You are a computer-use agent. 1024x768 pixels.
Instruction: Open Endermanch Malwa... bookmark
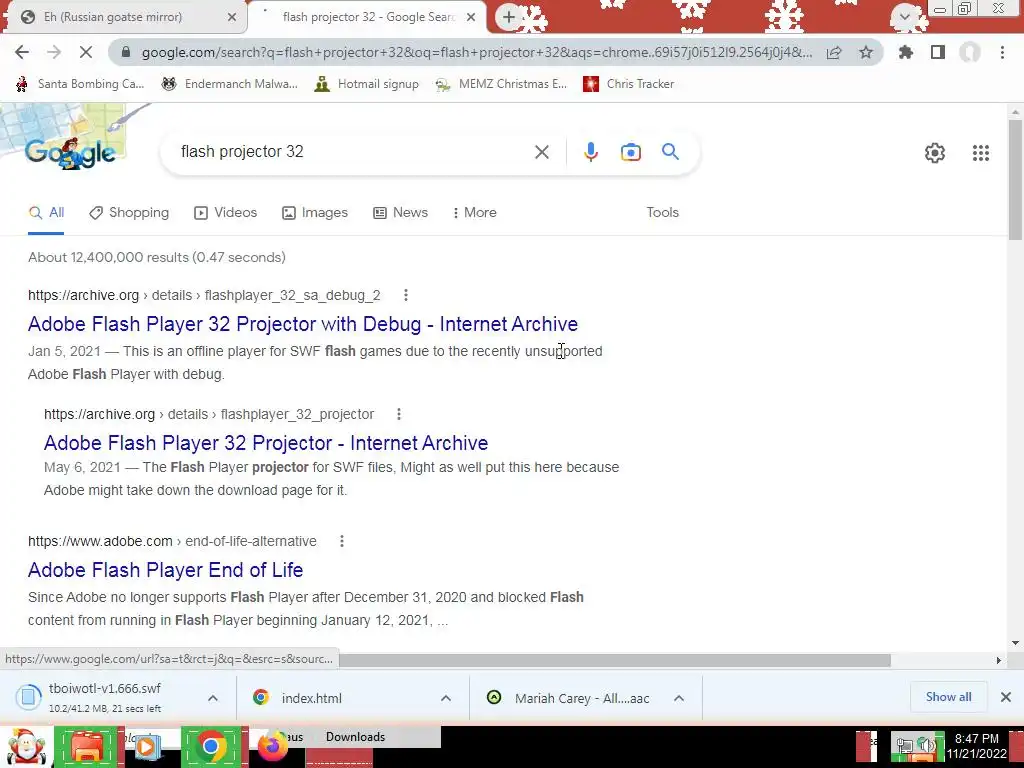pyautogui.click(x=229, y=84)
